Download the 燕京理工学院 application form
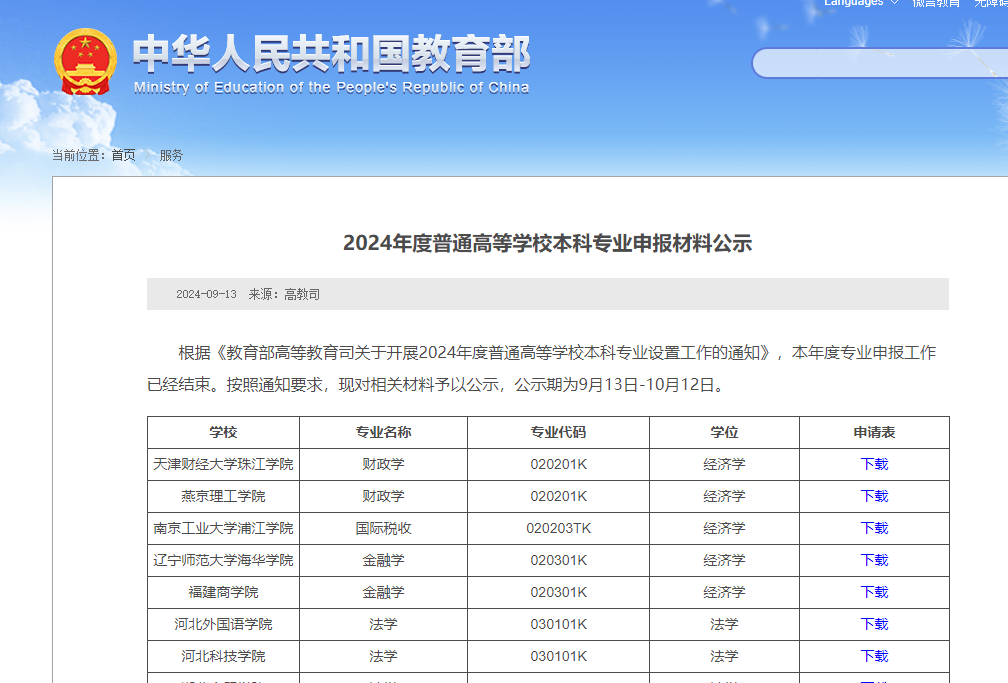Image resolution: width=1008 pixels, height=683 pixels. 874,496
